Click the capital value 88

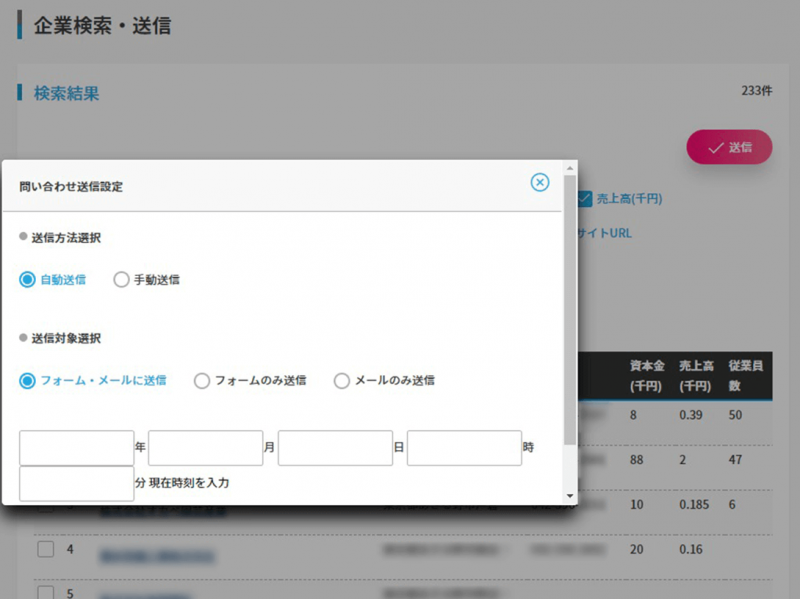[636, 460]
